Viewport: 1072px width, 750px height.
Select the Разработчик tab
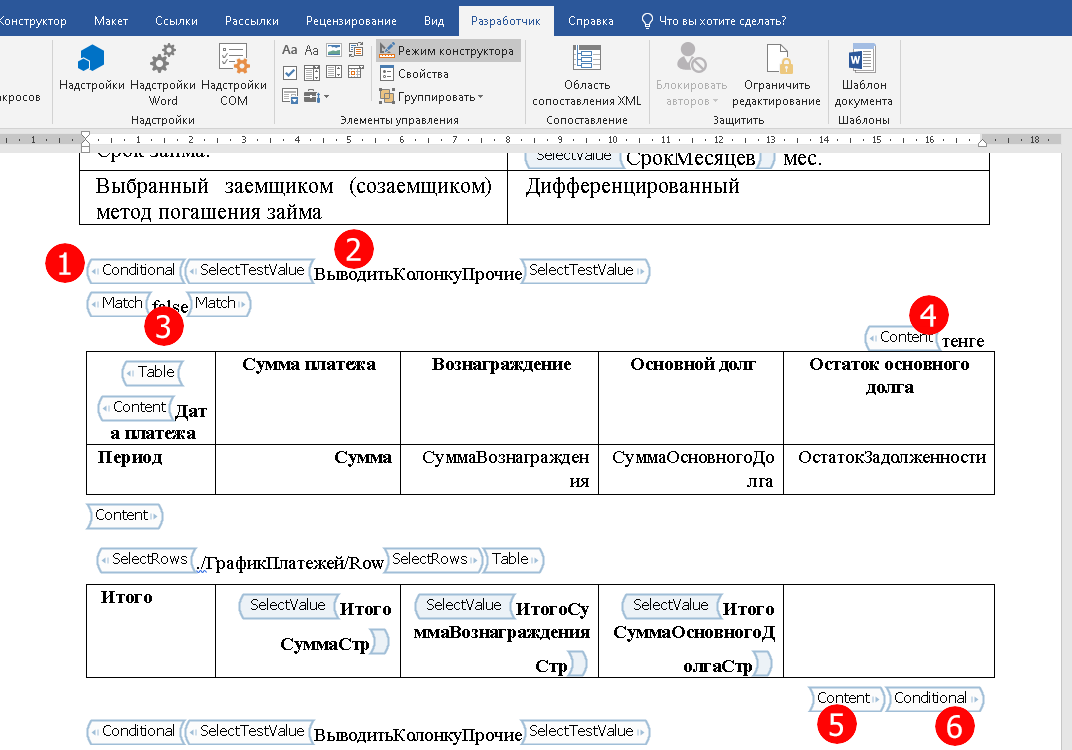[506, 21]
